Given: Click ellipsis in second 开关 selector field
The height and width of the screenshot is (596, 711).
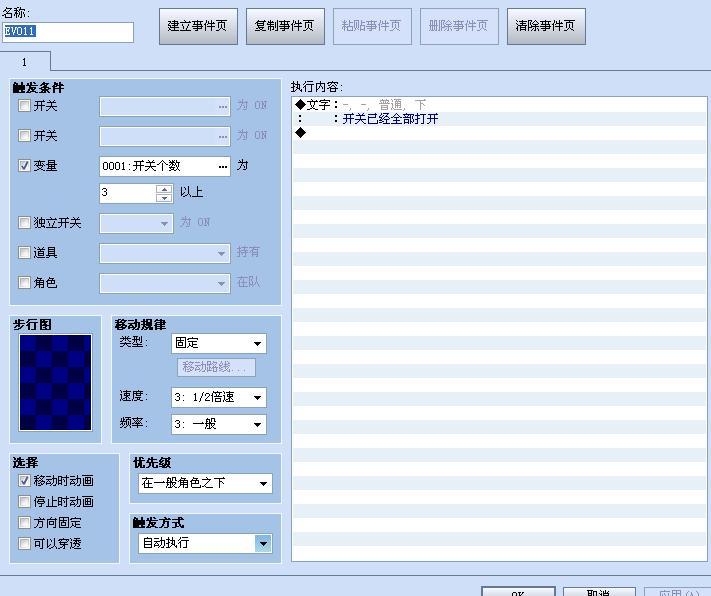Looking at the screenshot, I should [223, 137].
